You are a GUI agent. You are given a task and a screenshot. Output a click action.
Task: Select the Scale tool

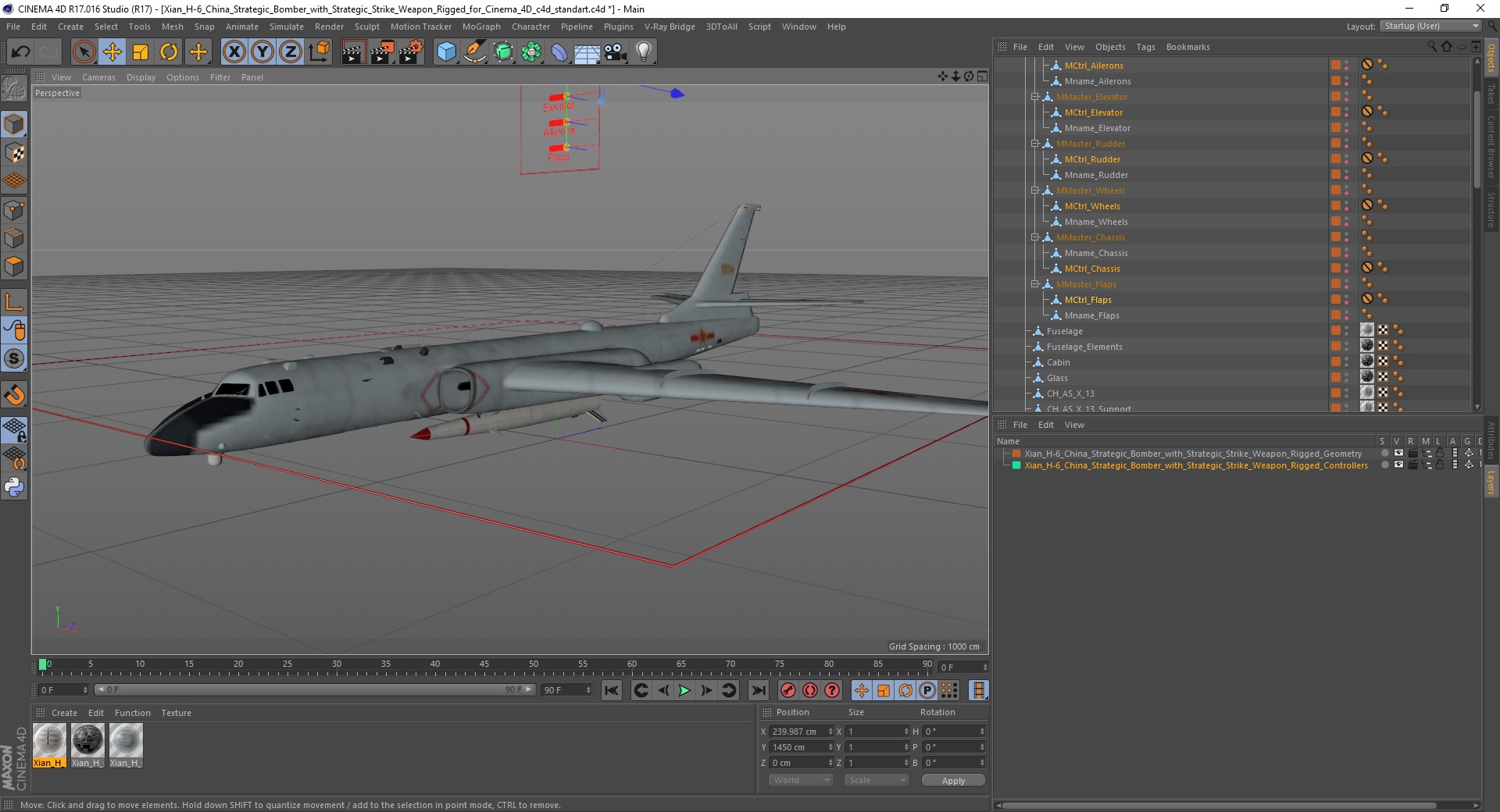click(x=141, y=52)
